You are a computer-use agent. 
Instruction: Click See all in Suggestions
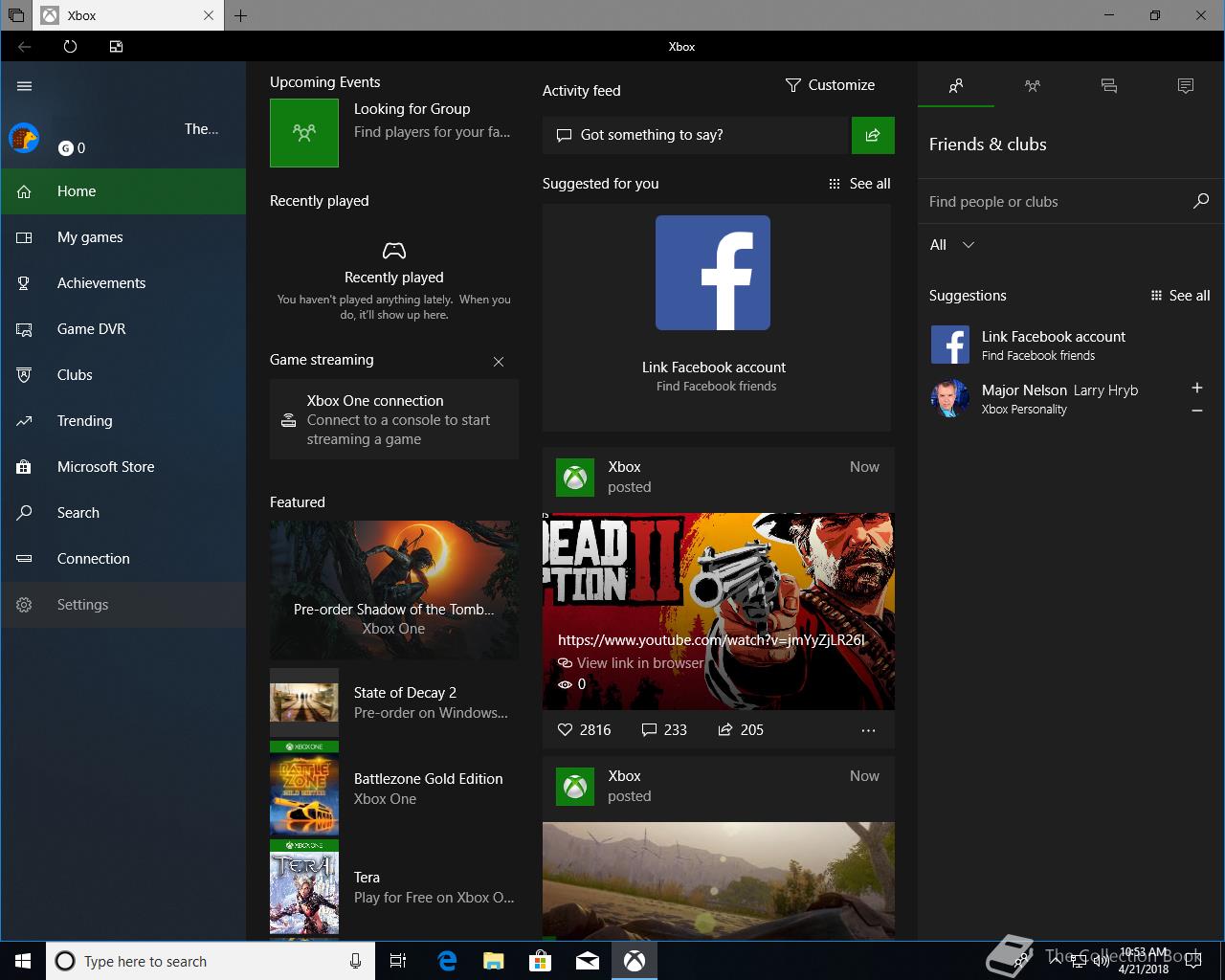pos(1180,296)
